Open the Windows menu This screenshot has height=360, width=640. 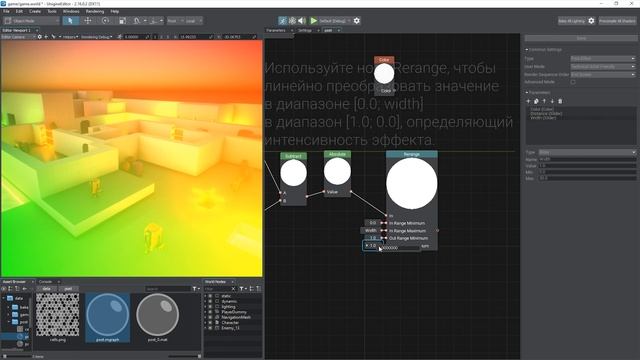point(71,11)
